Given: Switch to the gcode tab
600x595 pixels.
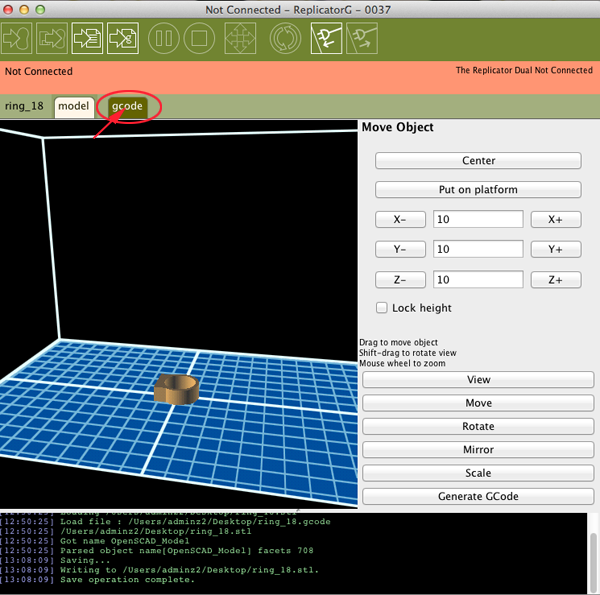Looking at the screenshot, I should (127, 106).
